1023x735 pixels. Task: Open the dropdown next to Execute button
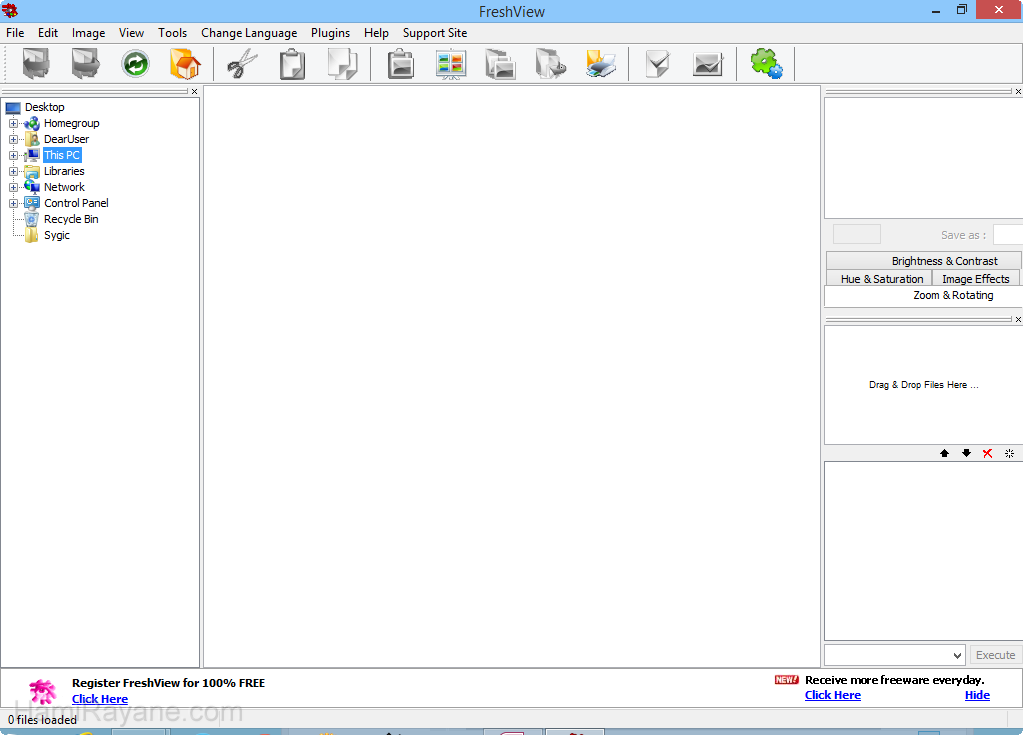click(x=956, y=655)
